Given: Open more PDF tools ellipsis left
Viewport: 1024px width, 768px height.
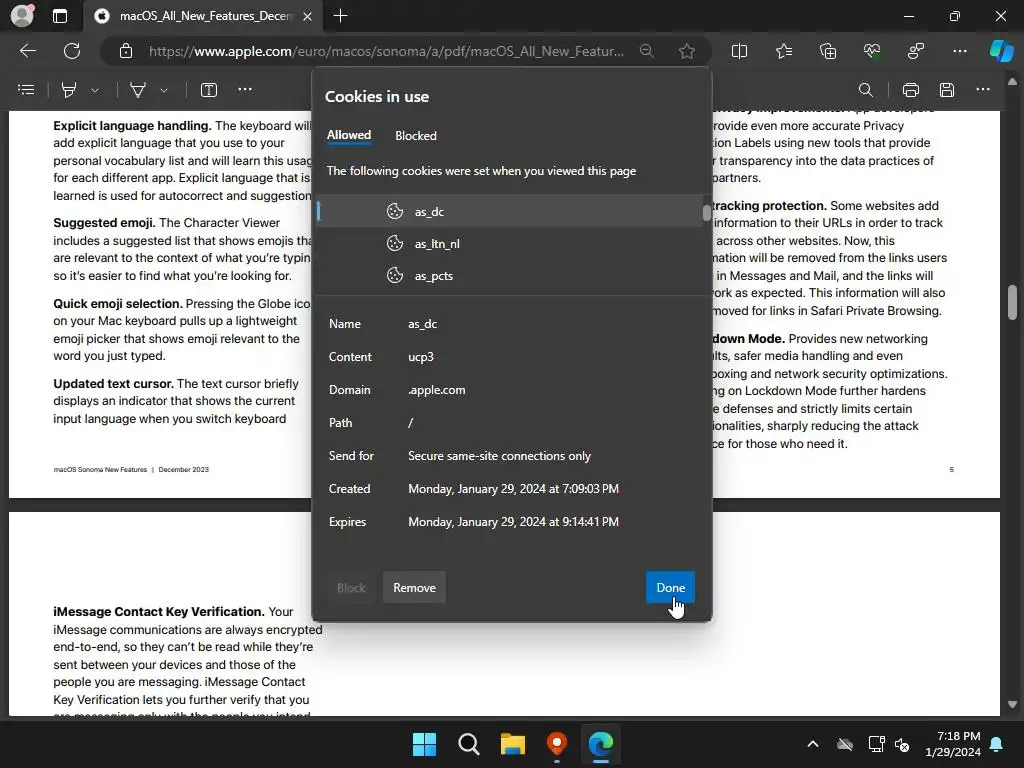Looking at the screenshot, I should 245,89.
